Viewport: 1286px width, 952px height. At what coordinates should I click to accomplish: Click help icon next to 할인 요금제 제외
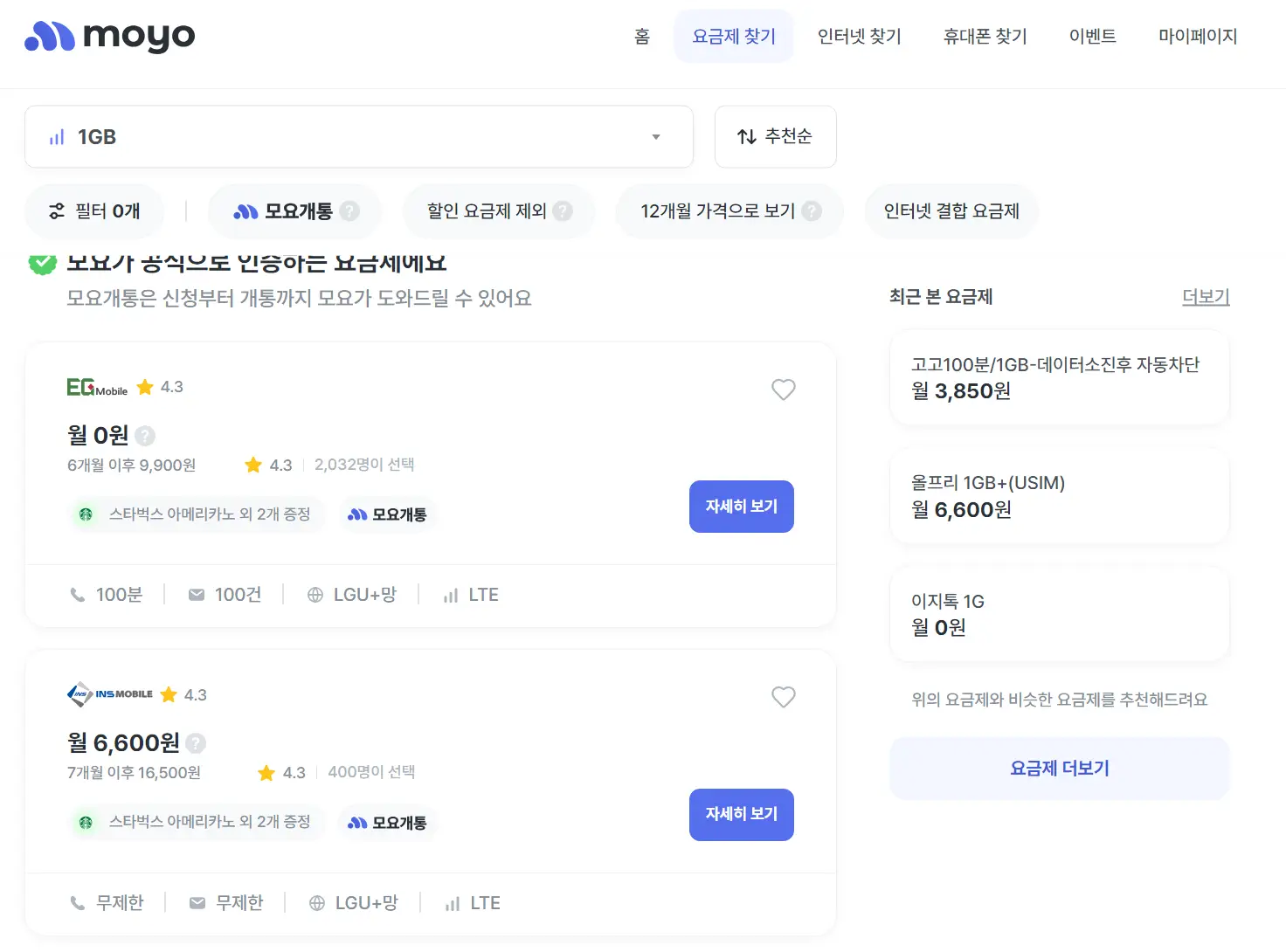click(x=563, y=211)
